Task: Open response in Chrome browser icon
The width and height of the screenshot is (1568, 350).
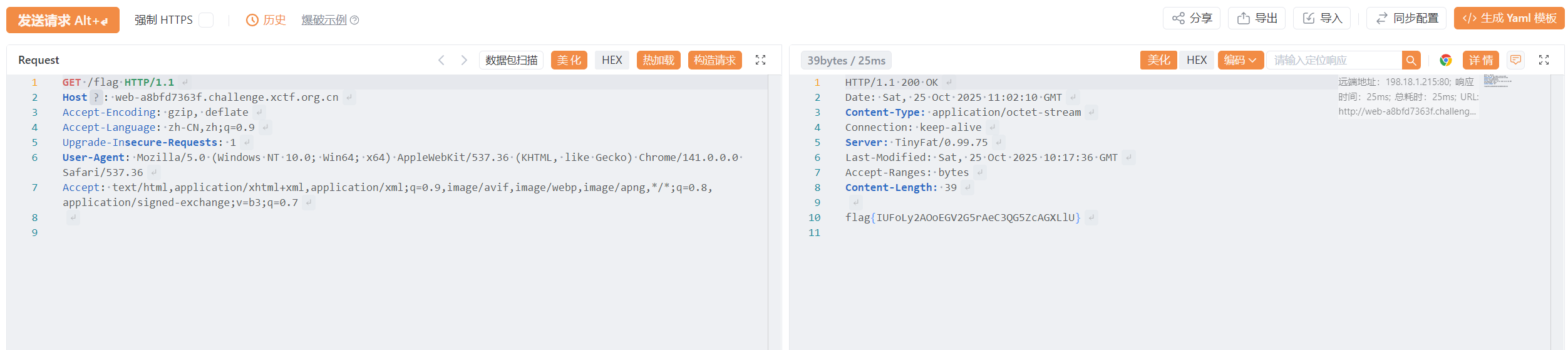Action: 1446,60
